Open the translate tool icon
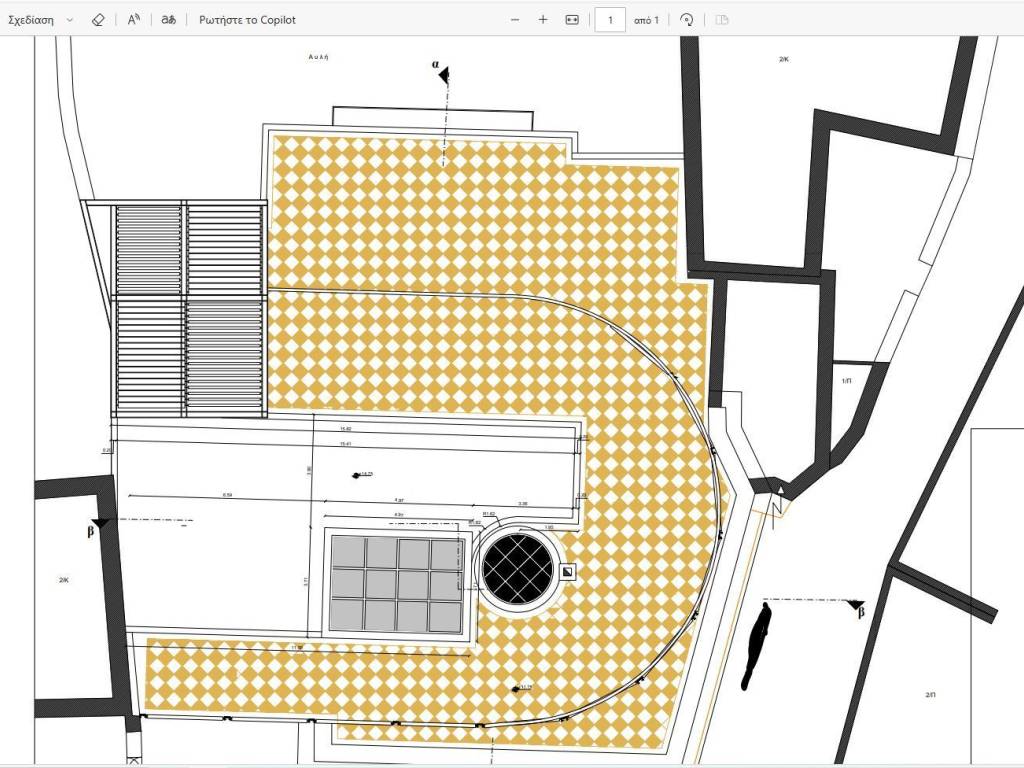Image resolution: width=1024 pixels, height=768 pixels. [x=168, y=19]
